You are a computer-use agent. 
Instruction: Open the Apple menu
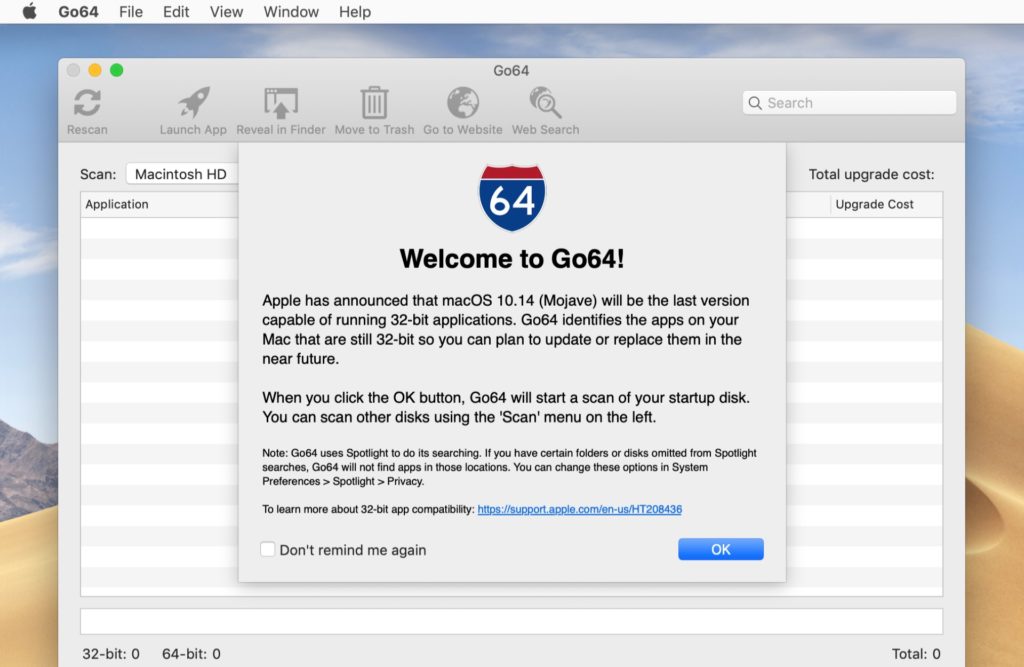pyautogui.click(x=29, y=12)
